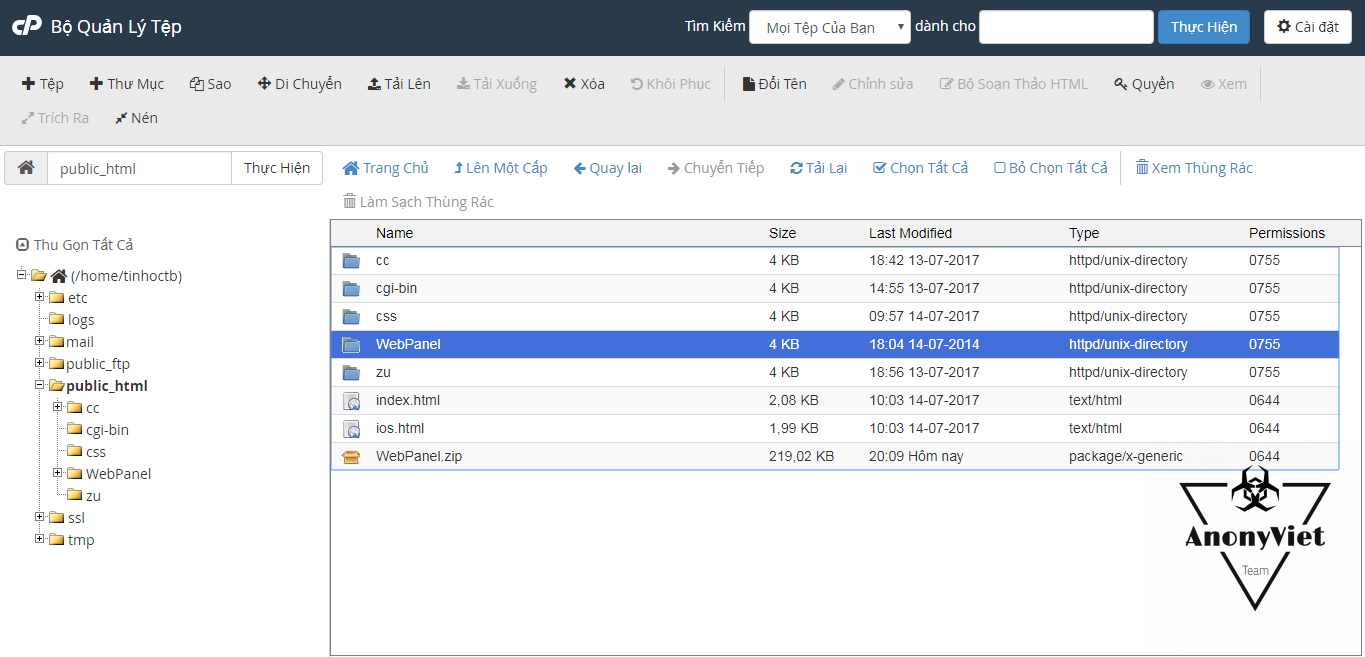Navigate home via Trang Chủ

[x=385, y=167]
